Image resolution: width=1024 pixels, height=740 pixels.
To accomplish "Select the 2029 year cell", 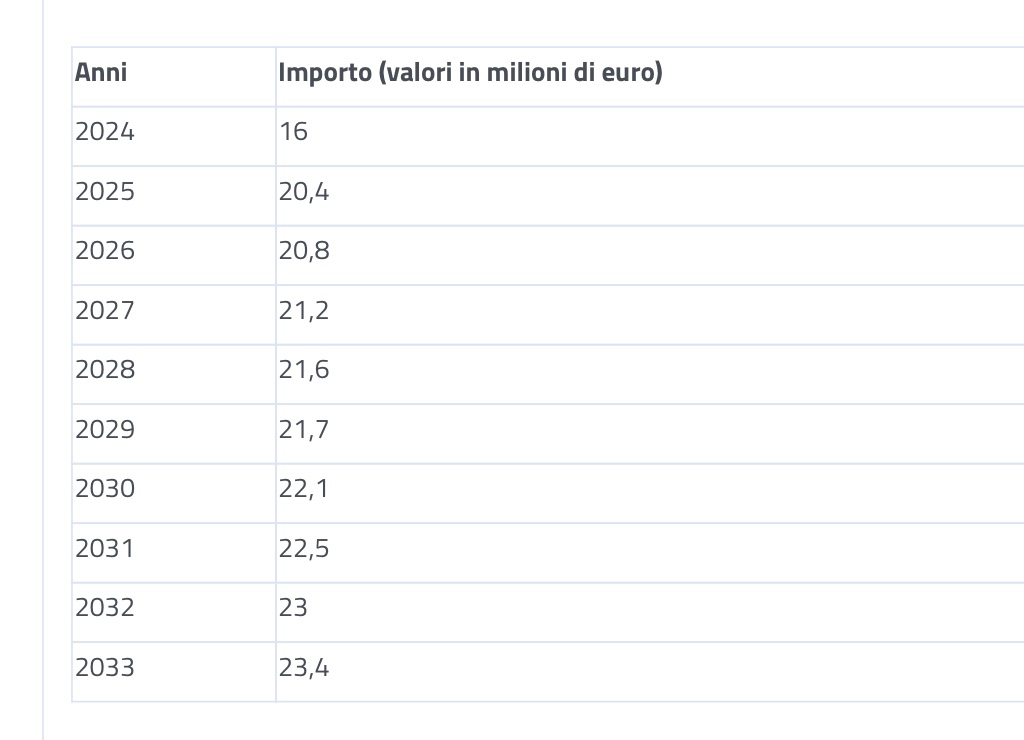I will pos(174,434).
